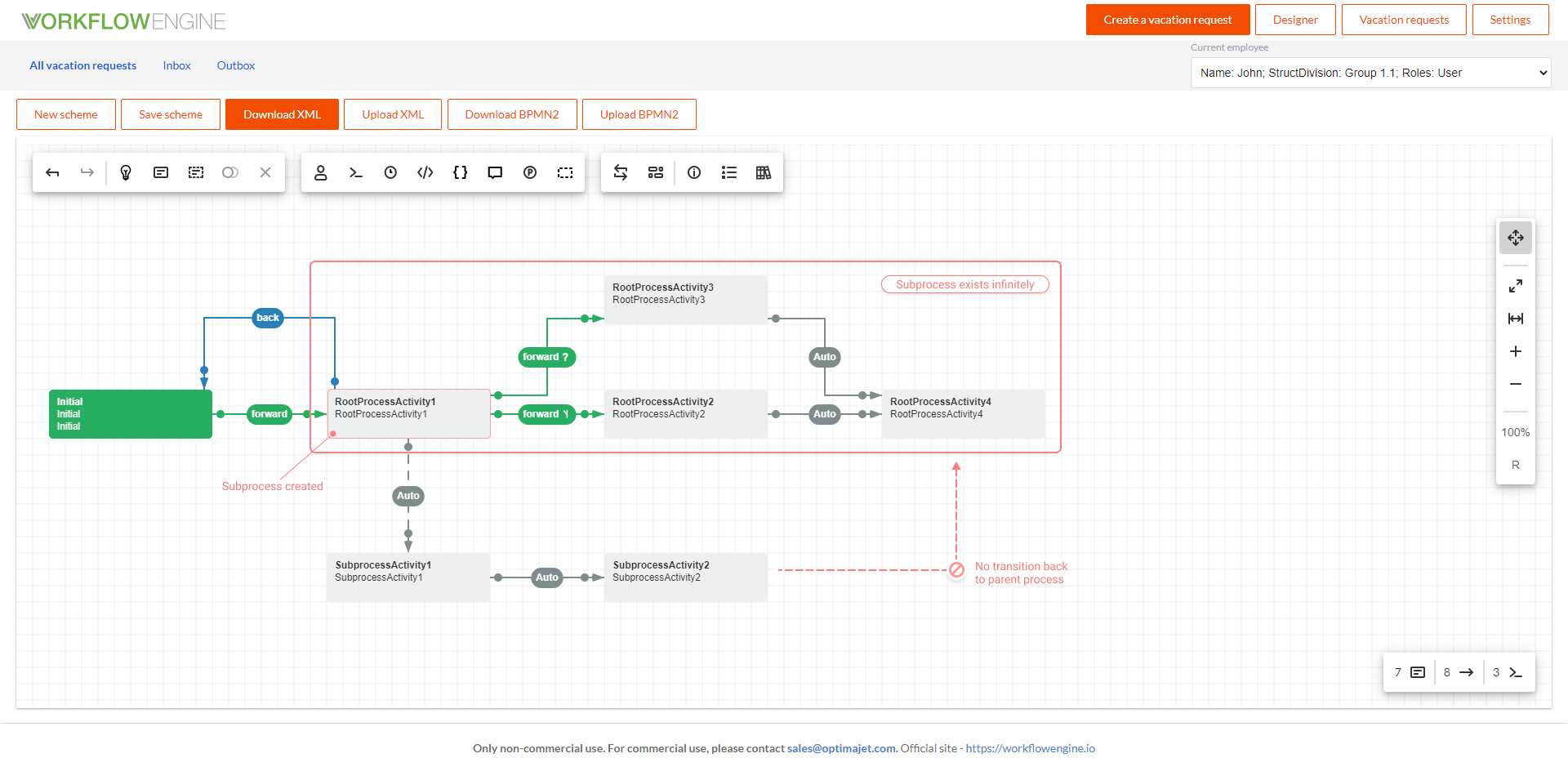Click the lightbulb icon in the toolbar

126,172
